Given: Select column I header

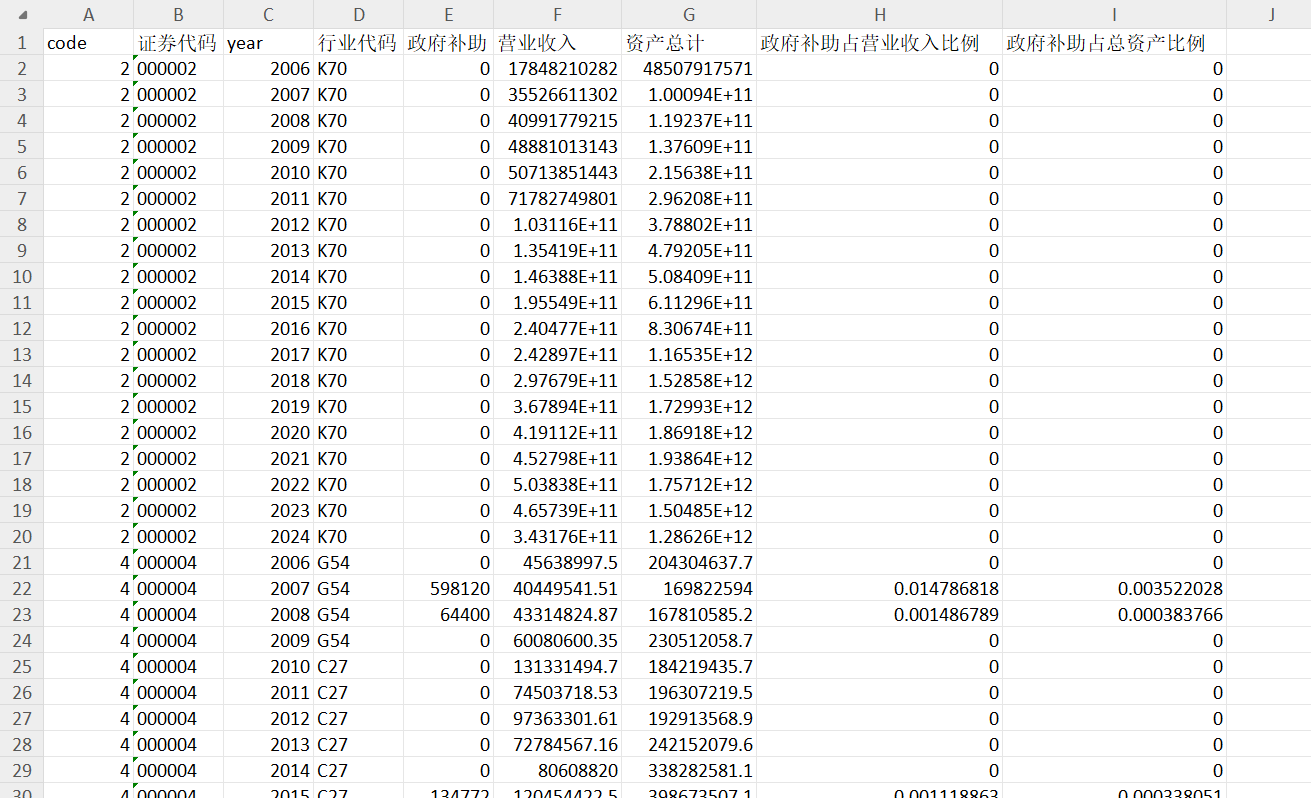Looking at the screenshot, I should click(x=1115, y=15).
